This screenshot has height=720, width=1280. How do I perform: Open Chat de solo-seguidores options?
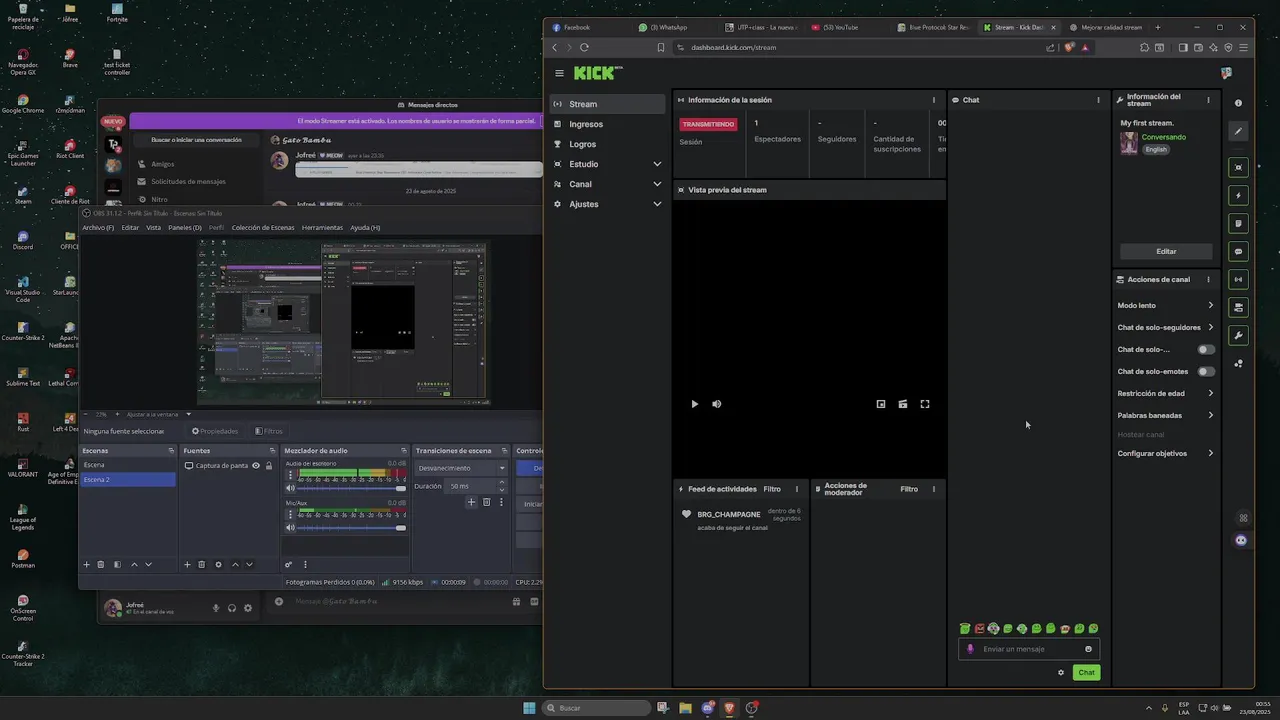pos(1166,328)
